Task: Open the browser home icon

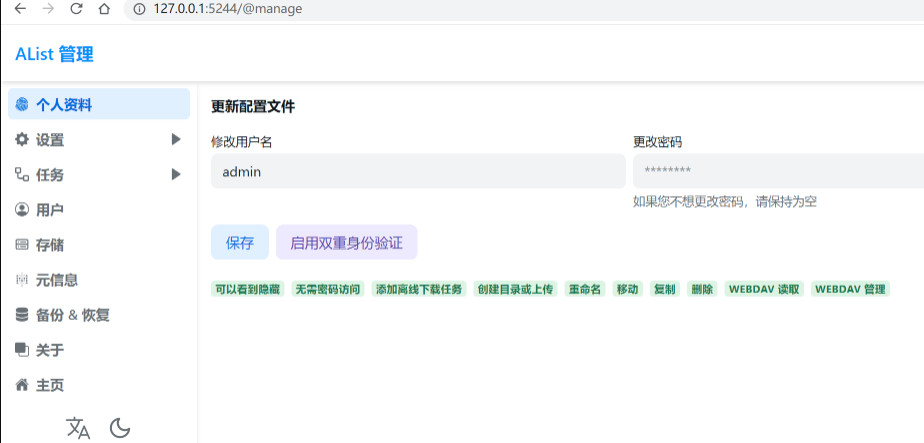Action: (104, 9)
